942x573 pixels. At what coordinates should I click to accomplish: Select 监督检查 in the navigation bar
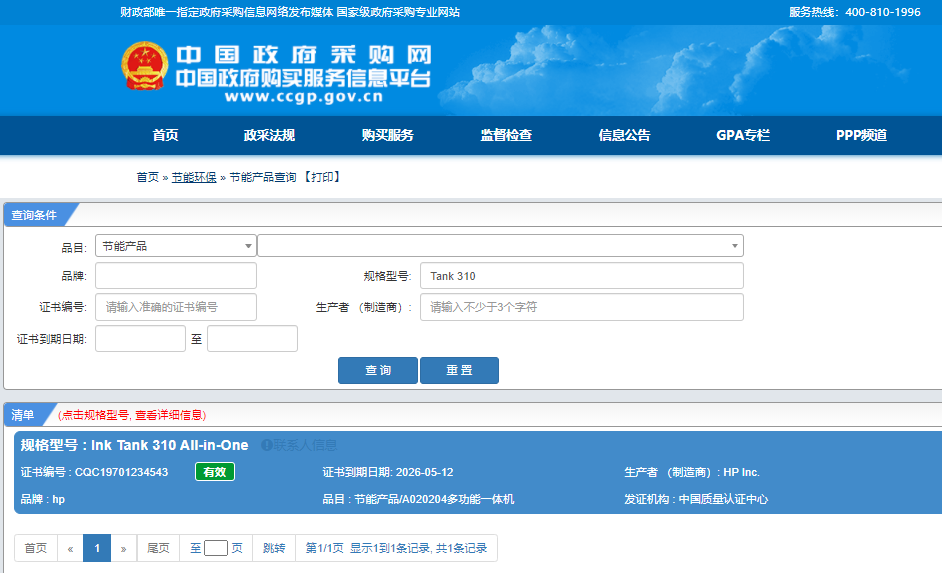(506, 135)
